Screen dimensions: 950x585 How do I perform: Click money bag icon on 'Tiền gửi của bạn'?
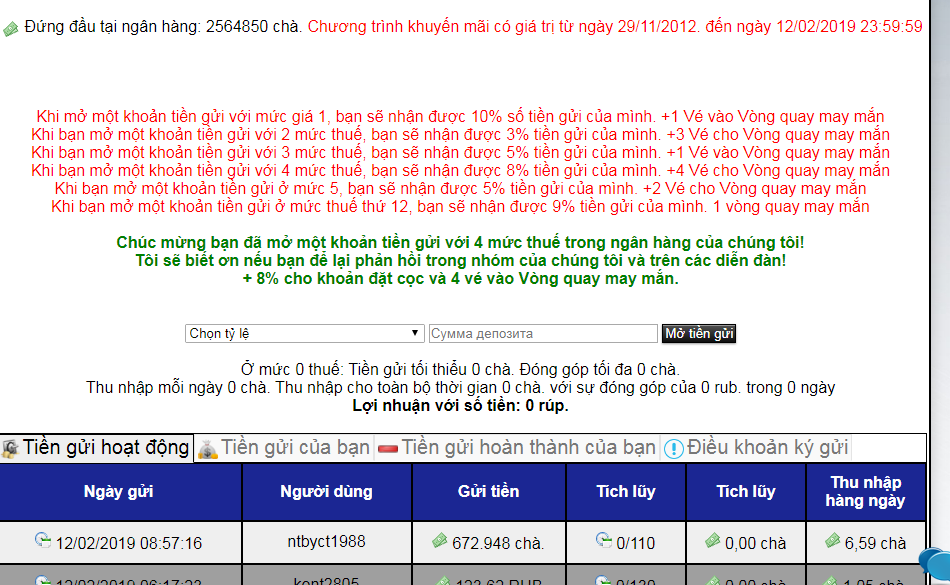pos(207,449)
